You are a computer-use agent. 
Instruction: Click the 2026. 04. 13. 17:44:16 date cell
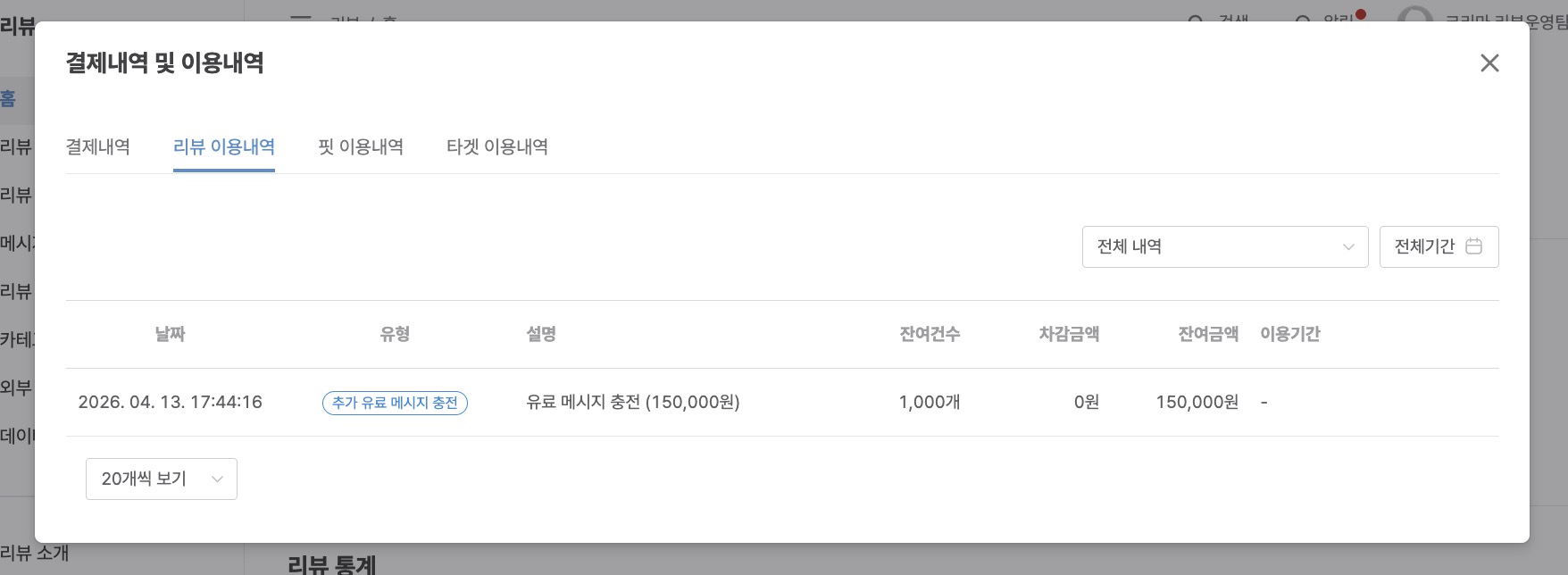pyautogui.click(x=171, y=402)
